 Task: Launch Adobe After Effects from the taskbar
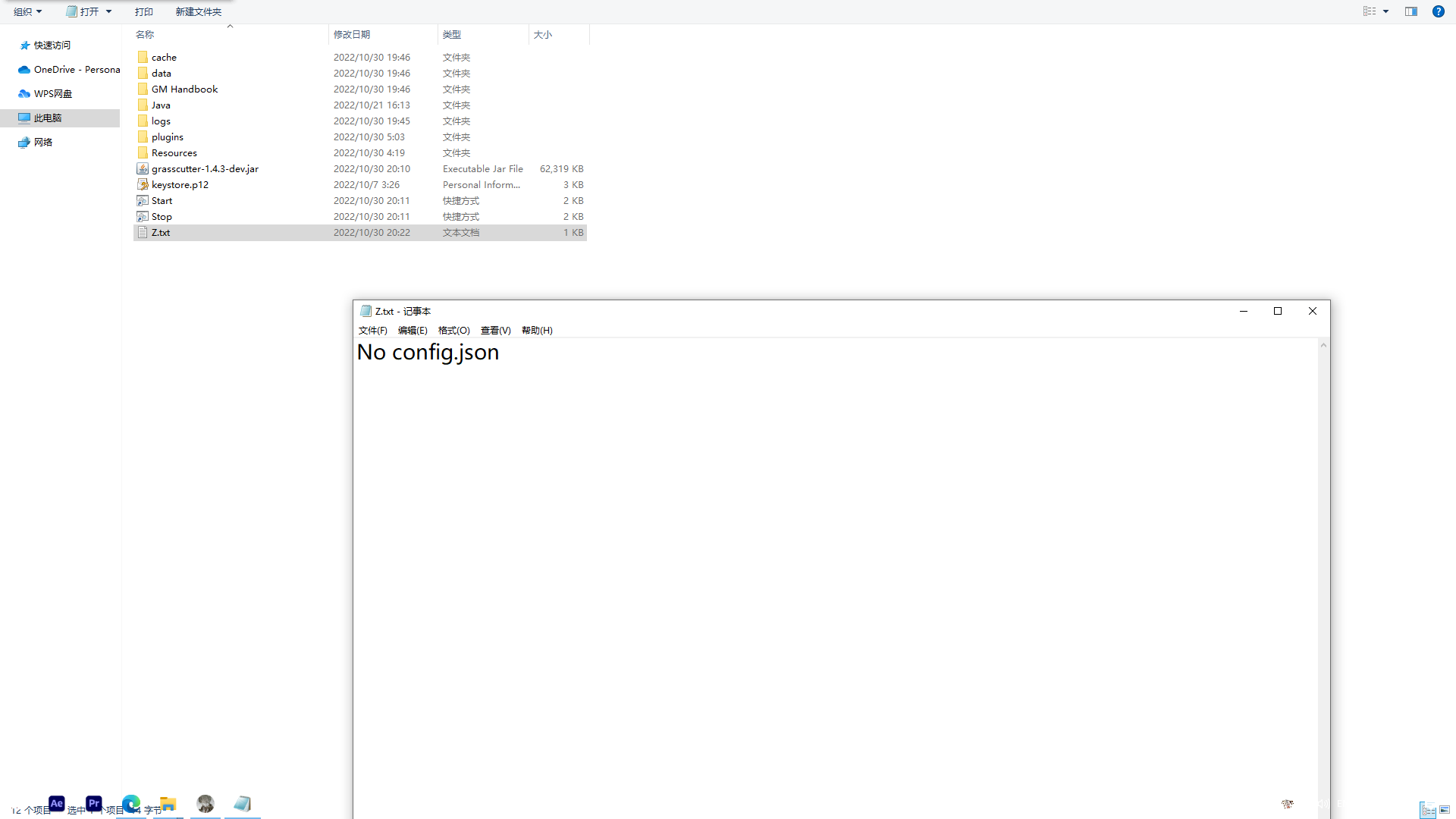(56, 804)
